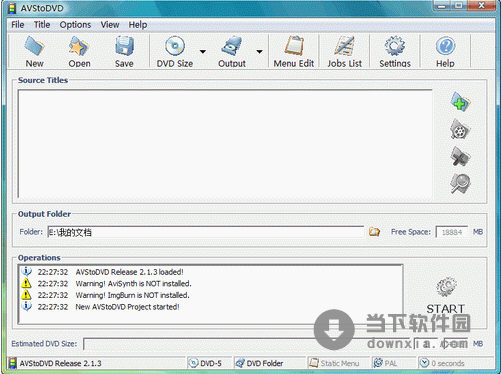Expand the Output dropdown arrow
Image resolution: width=501 pixels, height=374 pixels.
coord(259,52)
